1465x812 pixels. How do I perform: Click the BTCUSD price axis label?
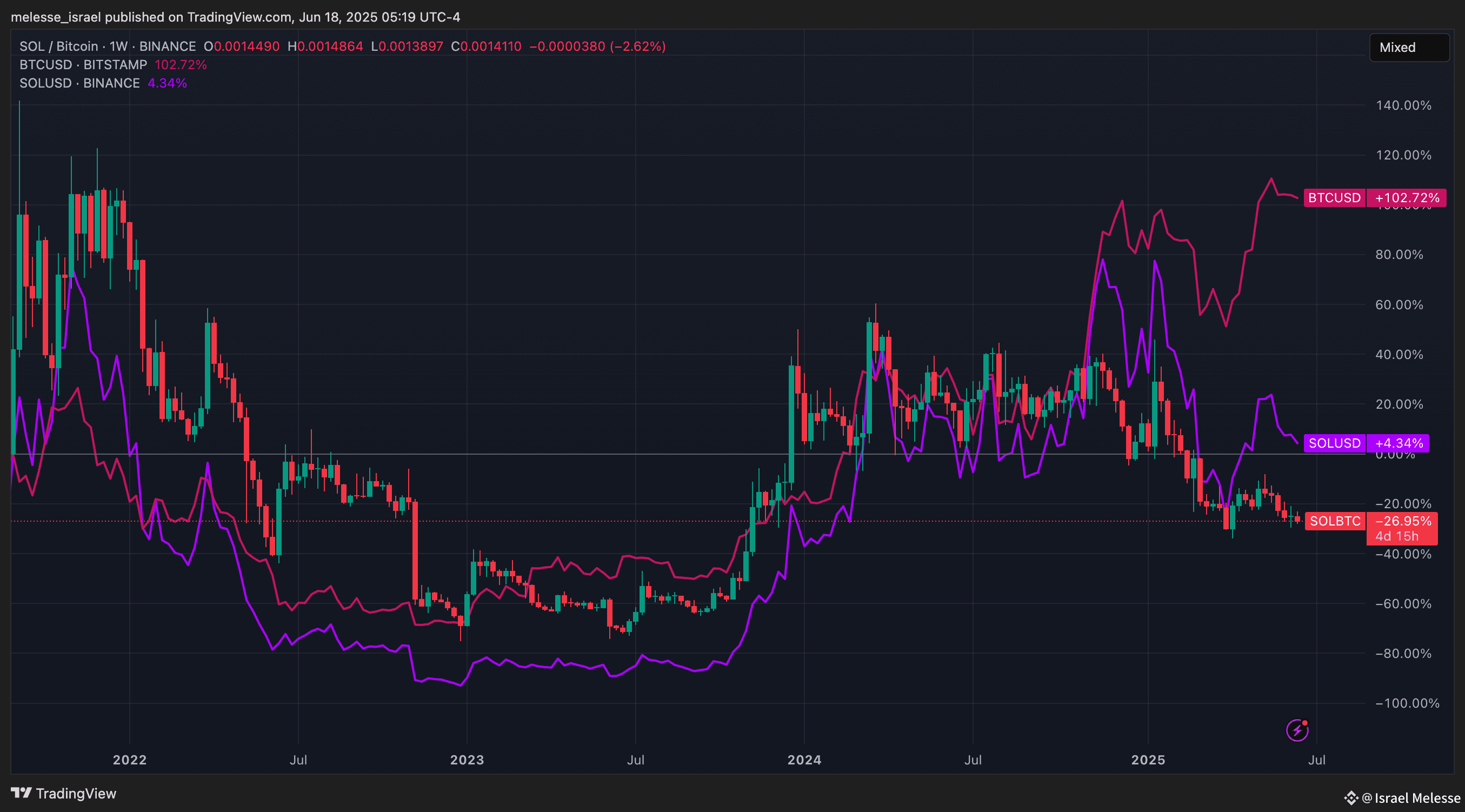1334,198
